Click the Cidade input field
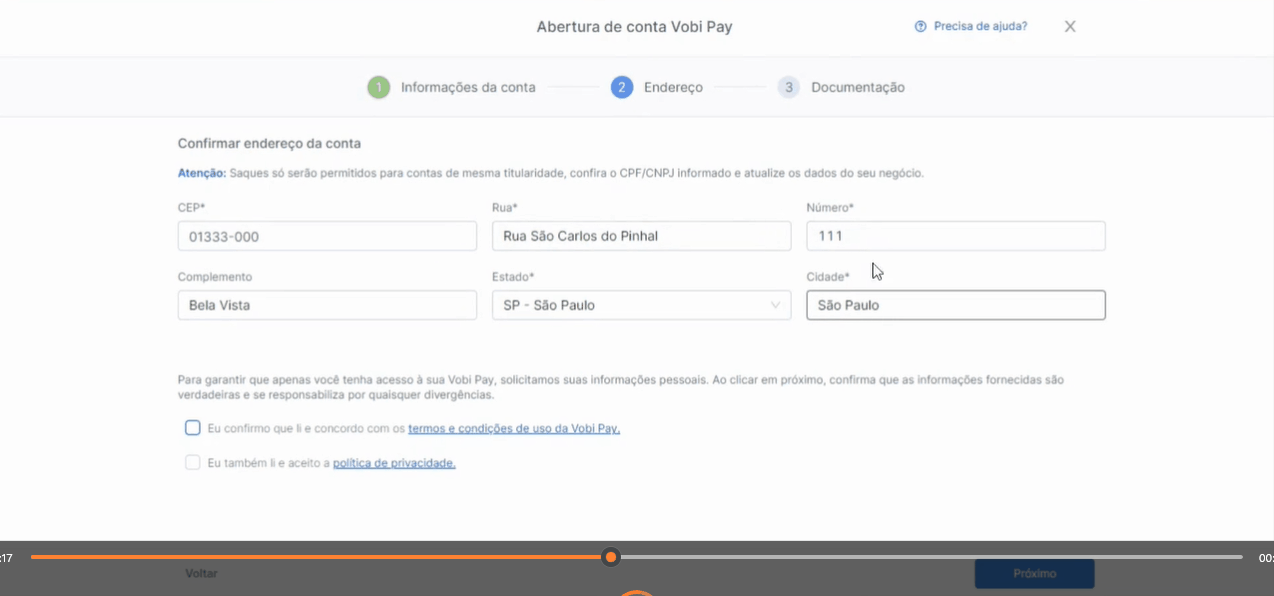The image size is (1274, 596). click(x=955, y=305)
